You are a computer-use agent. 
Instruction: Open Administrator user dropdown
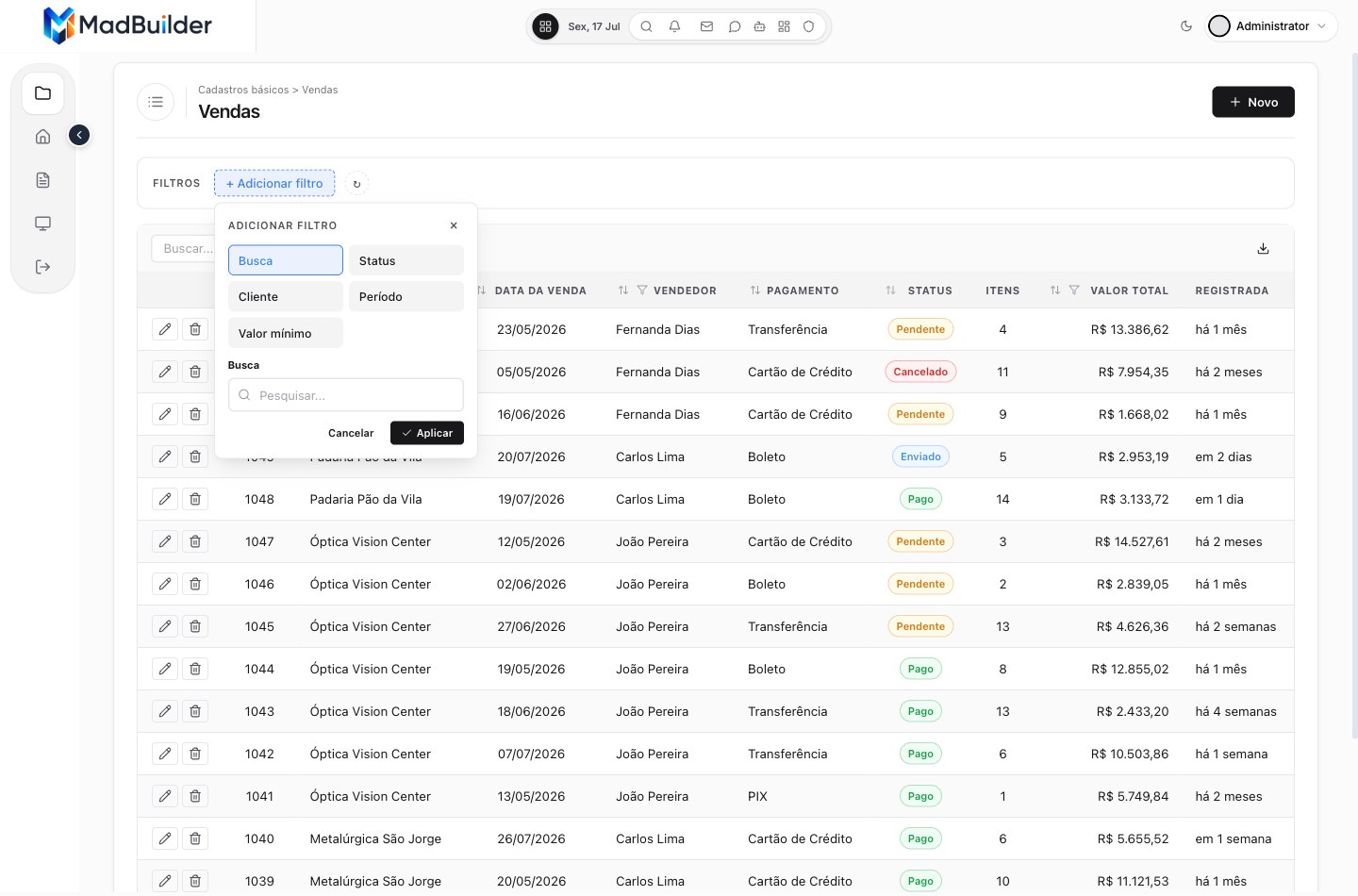pyautogui.click(x=1271, y=26)
